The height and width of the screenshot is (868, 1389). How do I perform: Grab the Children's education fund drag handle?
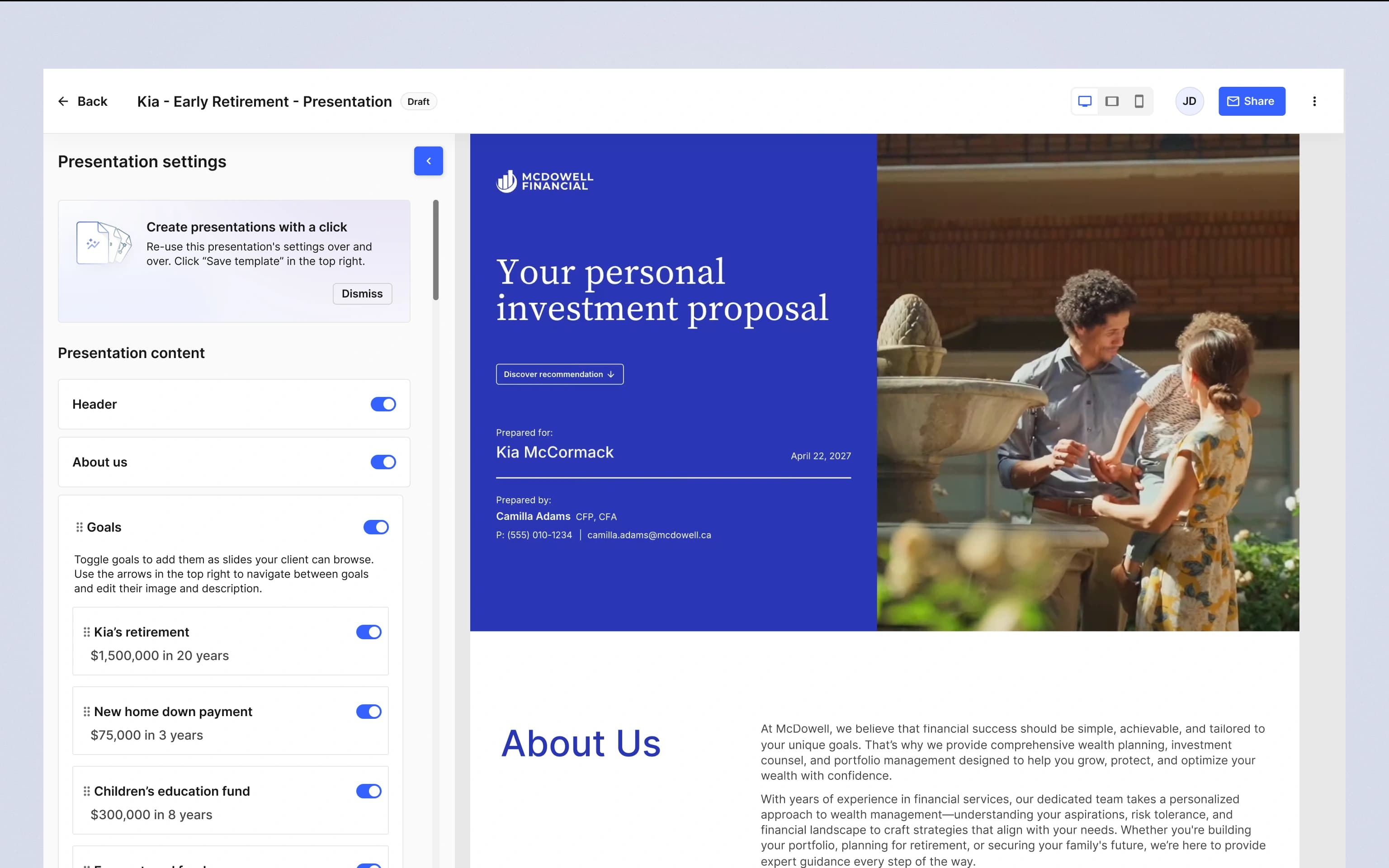tap(87, 791)
